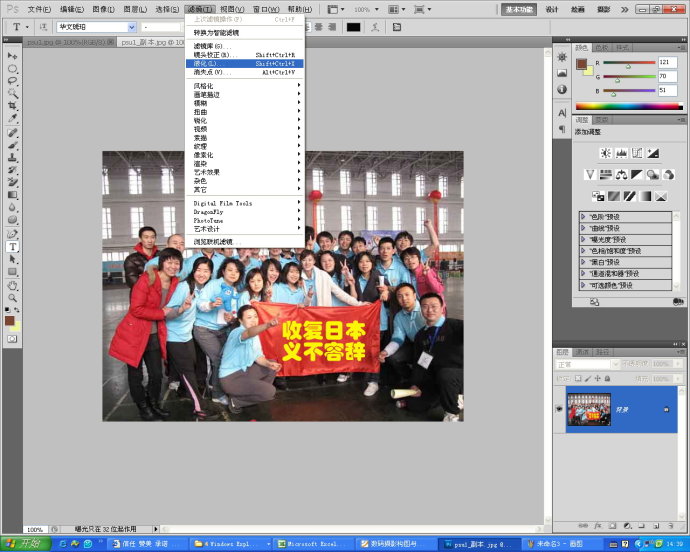Click the Create new layer icon
This screenshot has height=552, width=690.
[x=656, y=525]
